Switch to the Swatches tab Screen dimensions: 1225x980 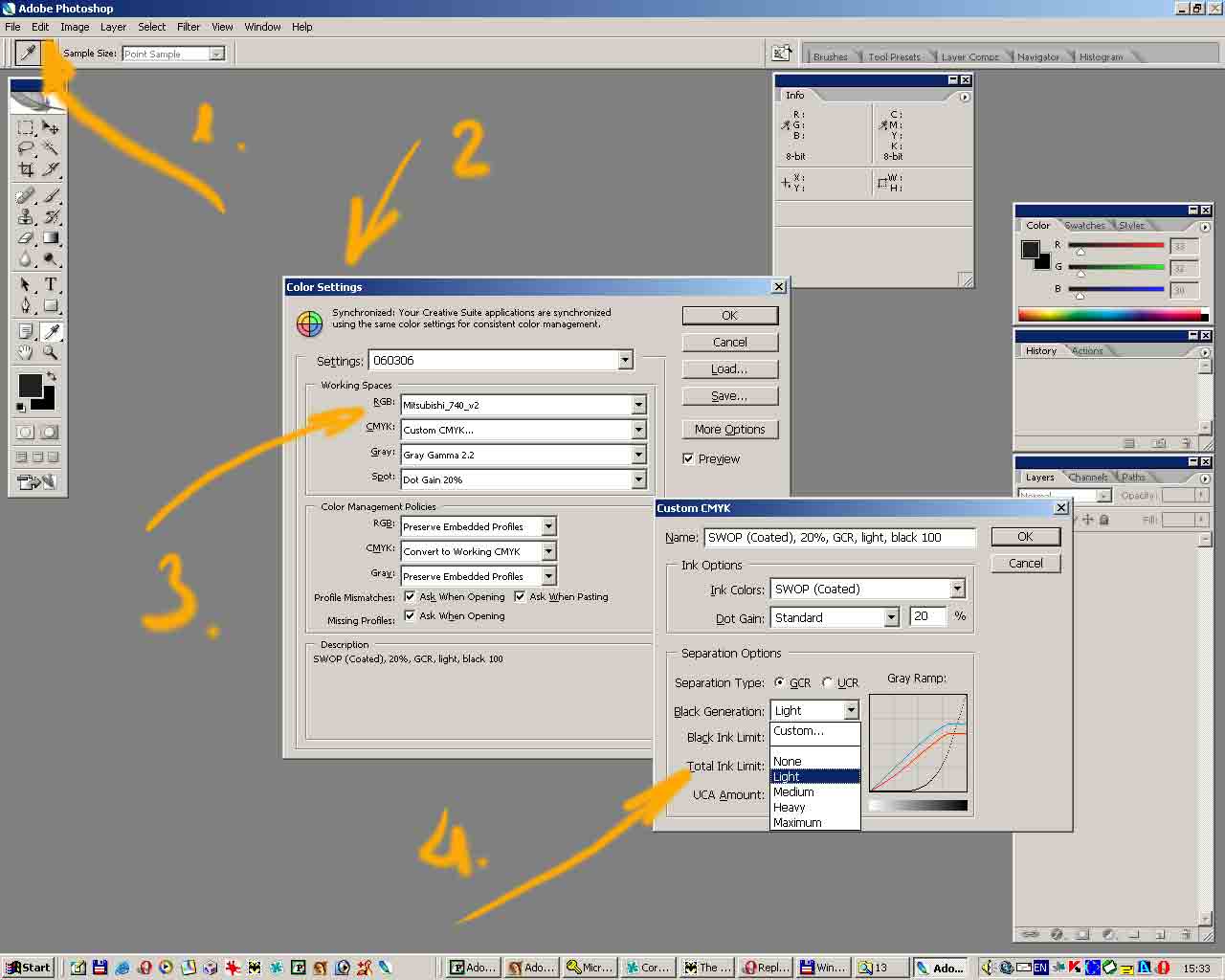click(x=1085, y=226)
